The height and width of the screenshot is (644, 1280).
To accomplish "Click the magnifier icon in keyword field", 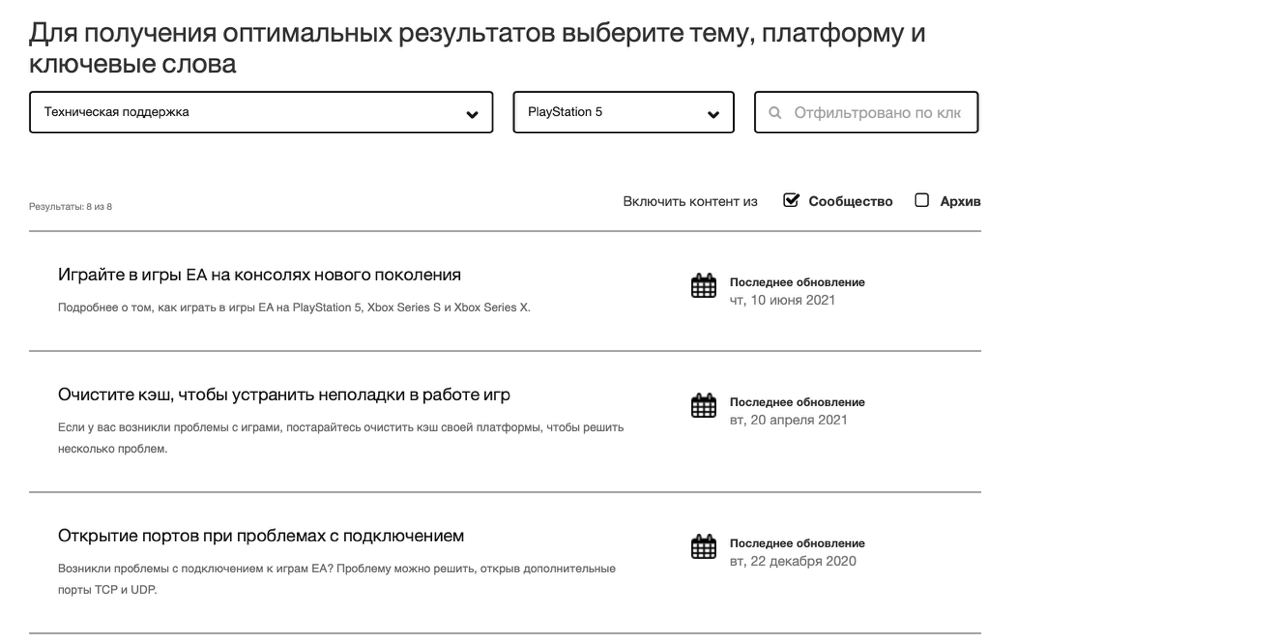I will (x=775, y=113).
